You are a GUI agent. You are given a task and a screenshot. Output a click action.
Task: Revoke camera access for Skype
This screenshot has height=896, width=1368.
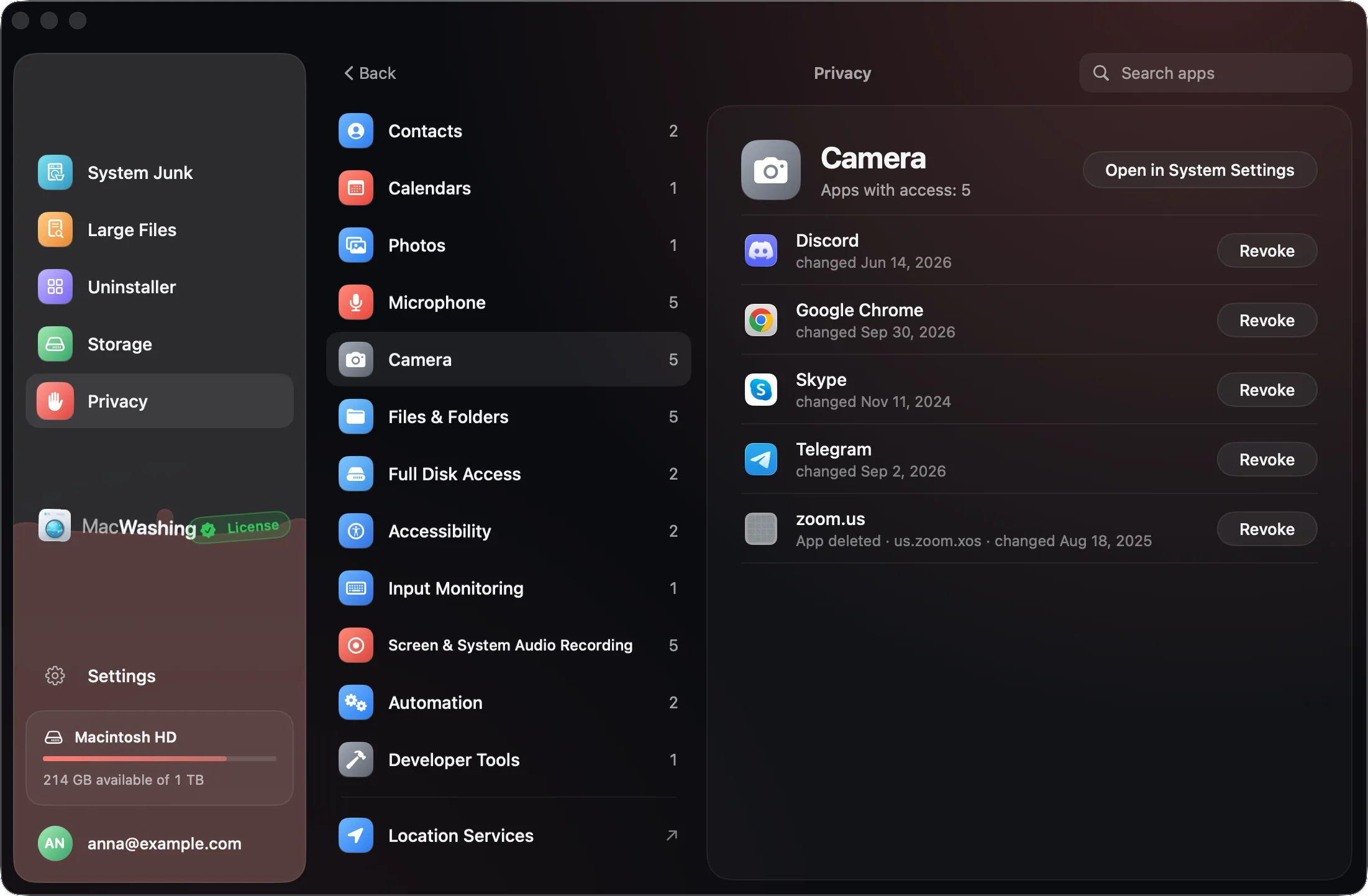click(1267, 390)
